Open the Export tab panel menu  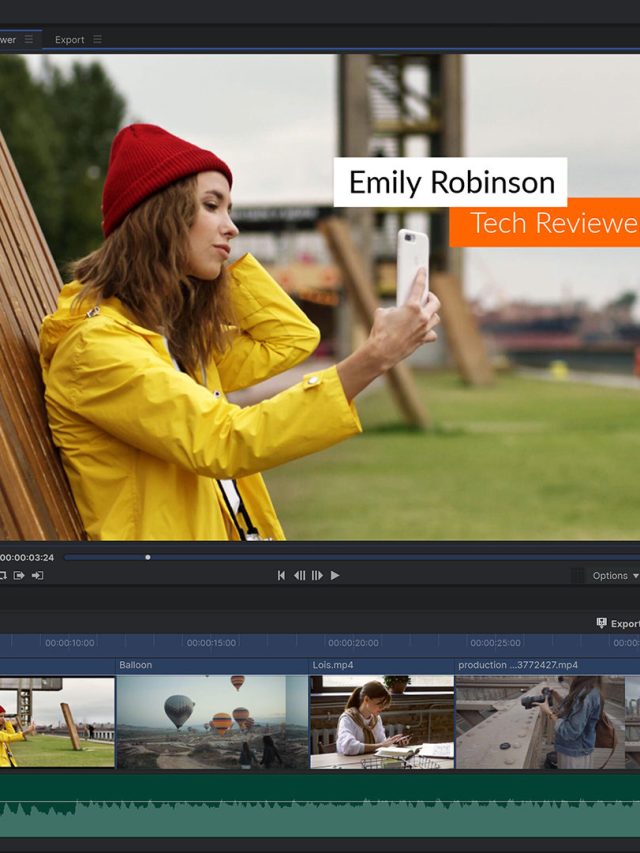pos(97,39)
